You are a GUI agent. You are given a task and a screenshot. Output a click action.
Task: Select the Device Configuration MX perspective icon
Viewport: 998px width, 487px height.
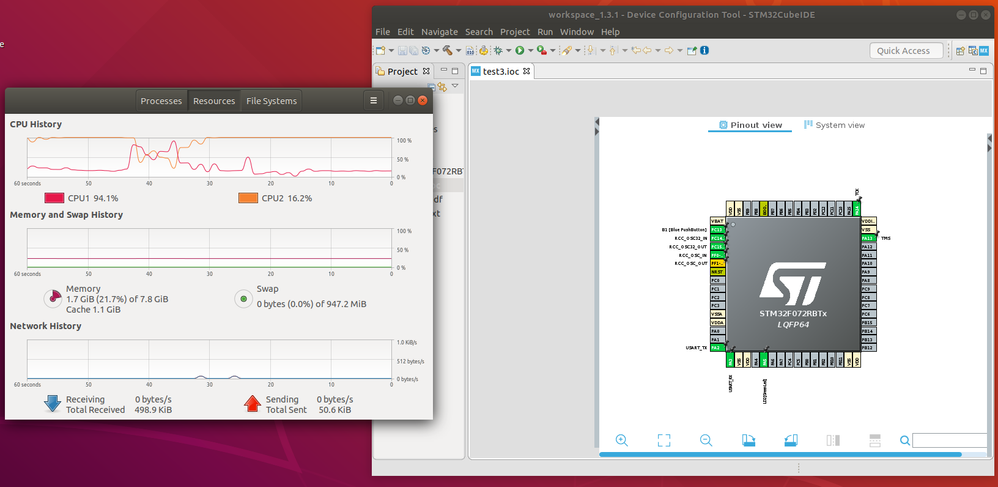[x=983, y=51]
